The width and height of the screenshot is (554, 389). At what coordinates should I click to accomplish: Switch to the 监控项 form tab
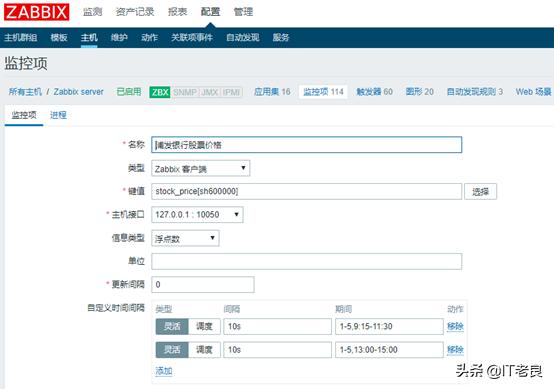[24, 115]
